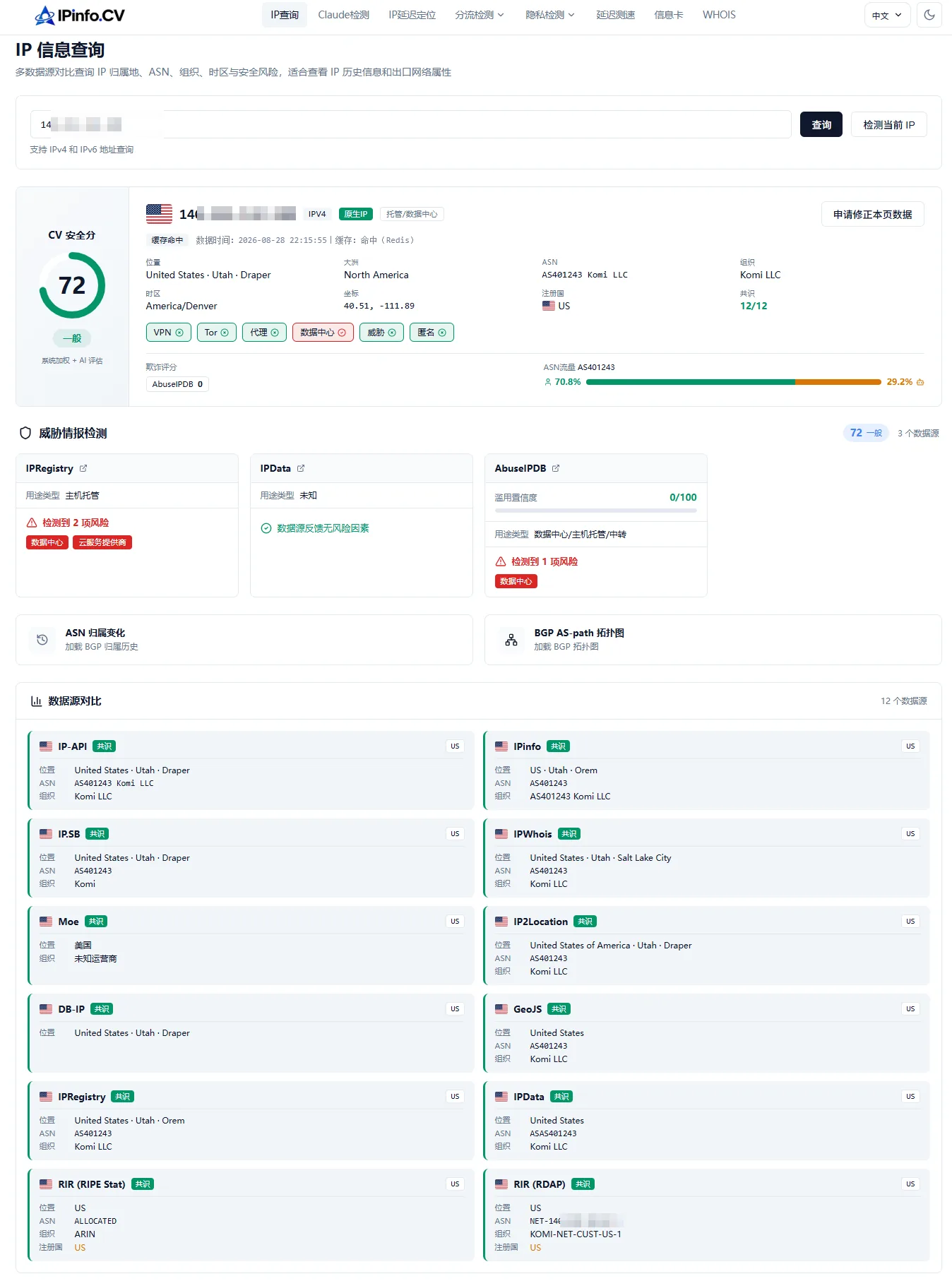Load the BGP AS-path 拓扑图
Image resolution: width=952 pixels, height=1281 pixels.
point(713,640)
